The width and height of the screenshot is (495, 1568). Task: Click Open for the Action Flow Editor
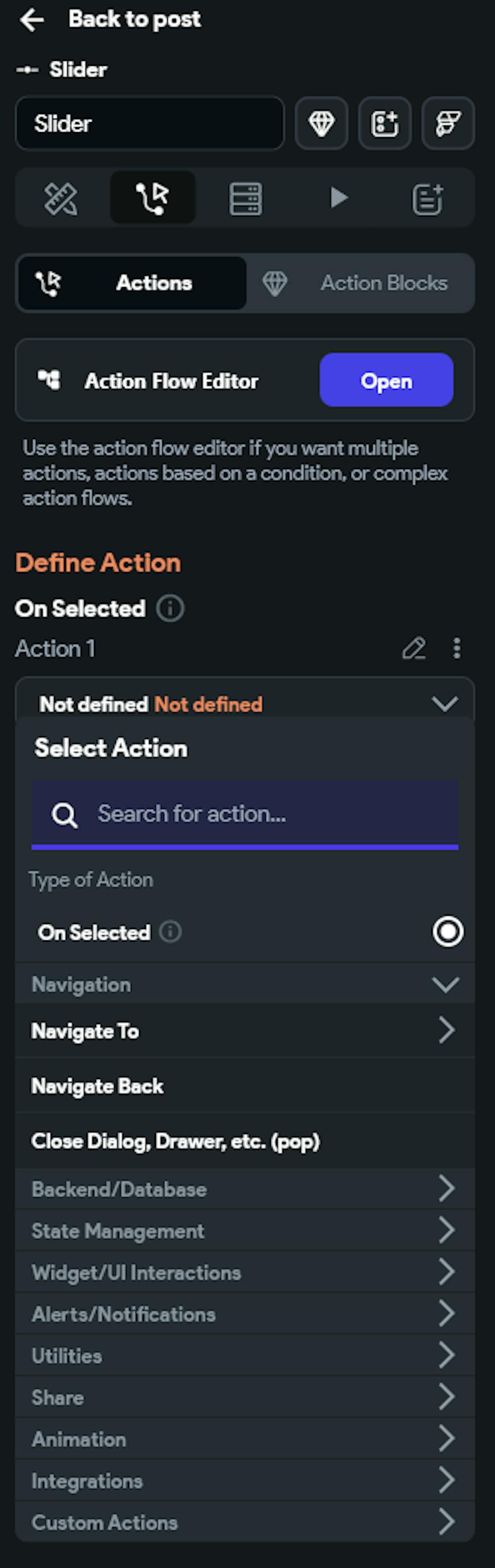pos(386,381)
